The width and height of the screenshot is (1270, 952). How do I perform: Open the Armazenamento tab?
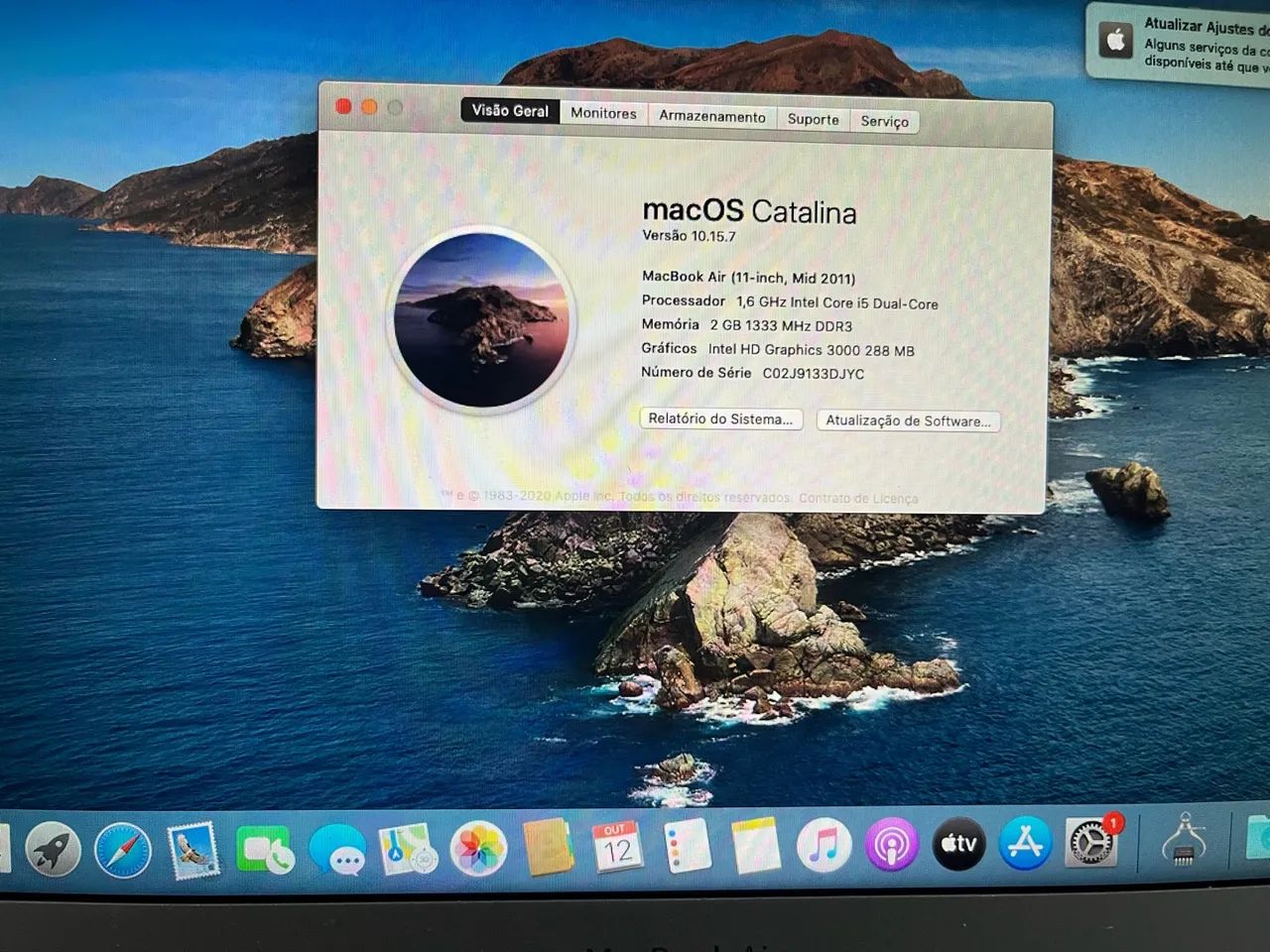[712, 116]
